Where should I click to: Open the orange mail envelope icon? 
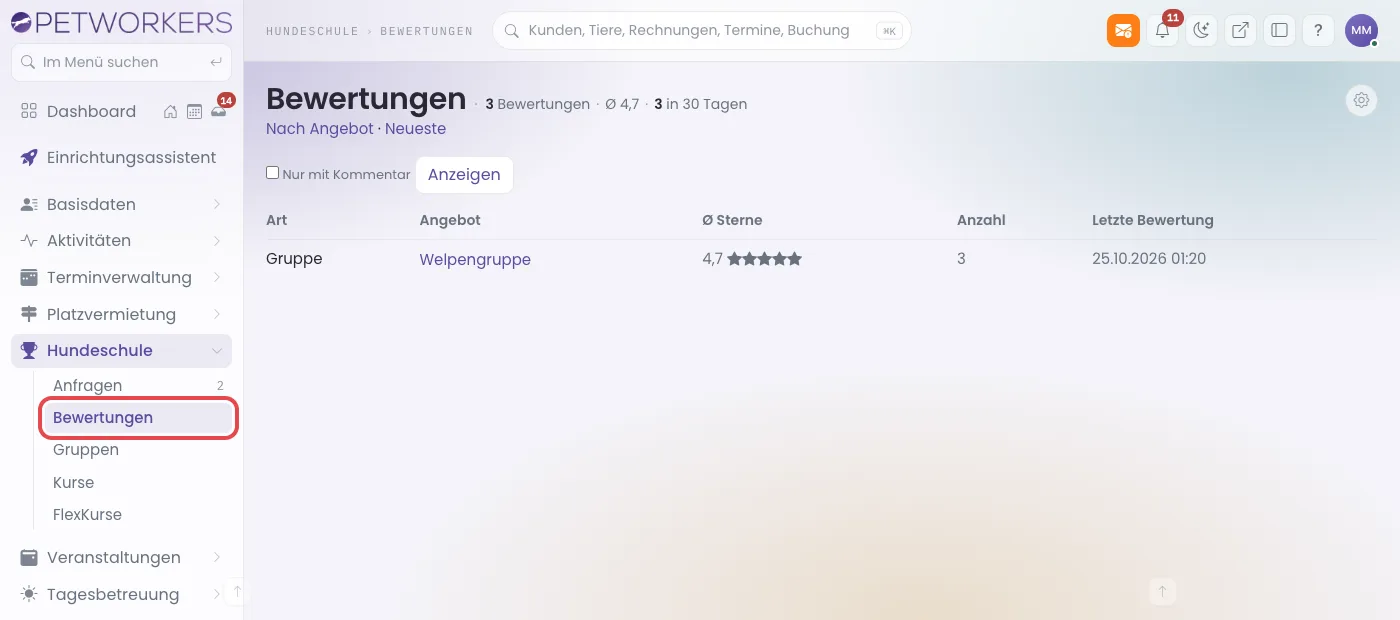point(1123,30)
